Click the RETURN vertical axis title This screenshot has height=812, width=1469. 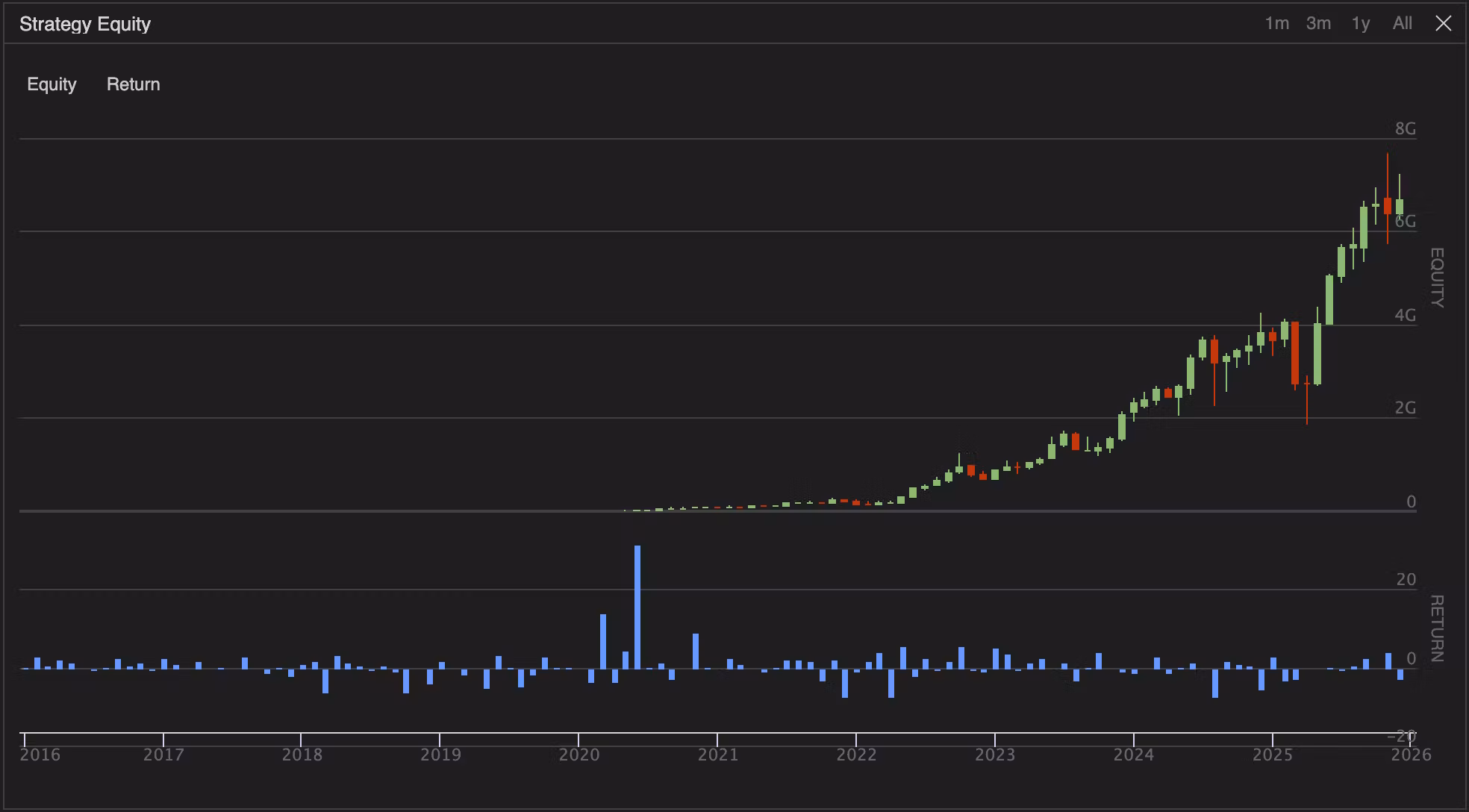1436,628
